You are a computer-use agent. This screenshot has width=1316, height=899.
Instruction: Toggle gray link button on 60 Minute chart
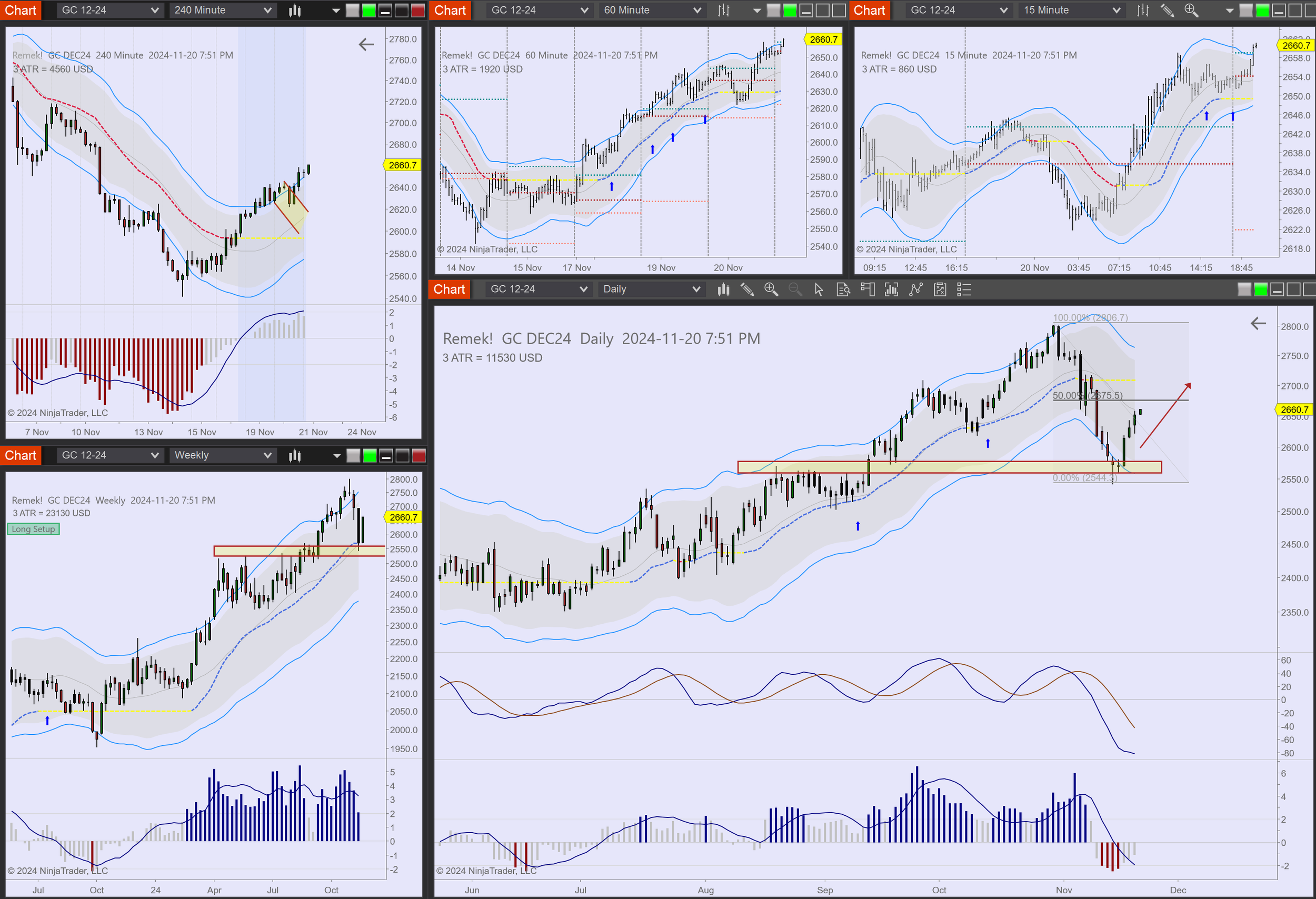[773, 10]
